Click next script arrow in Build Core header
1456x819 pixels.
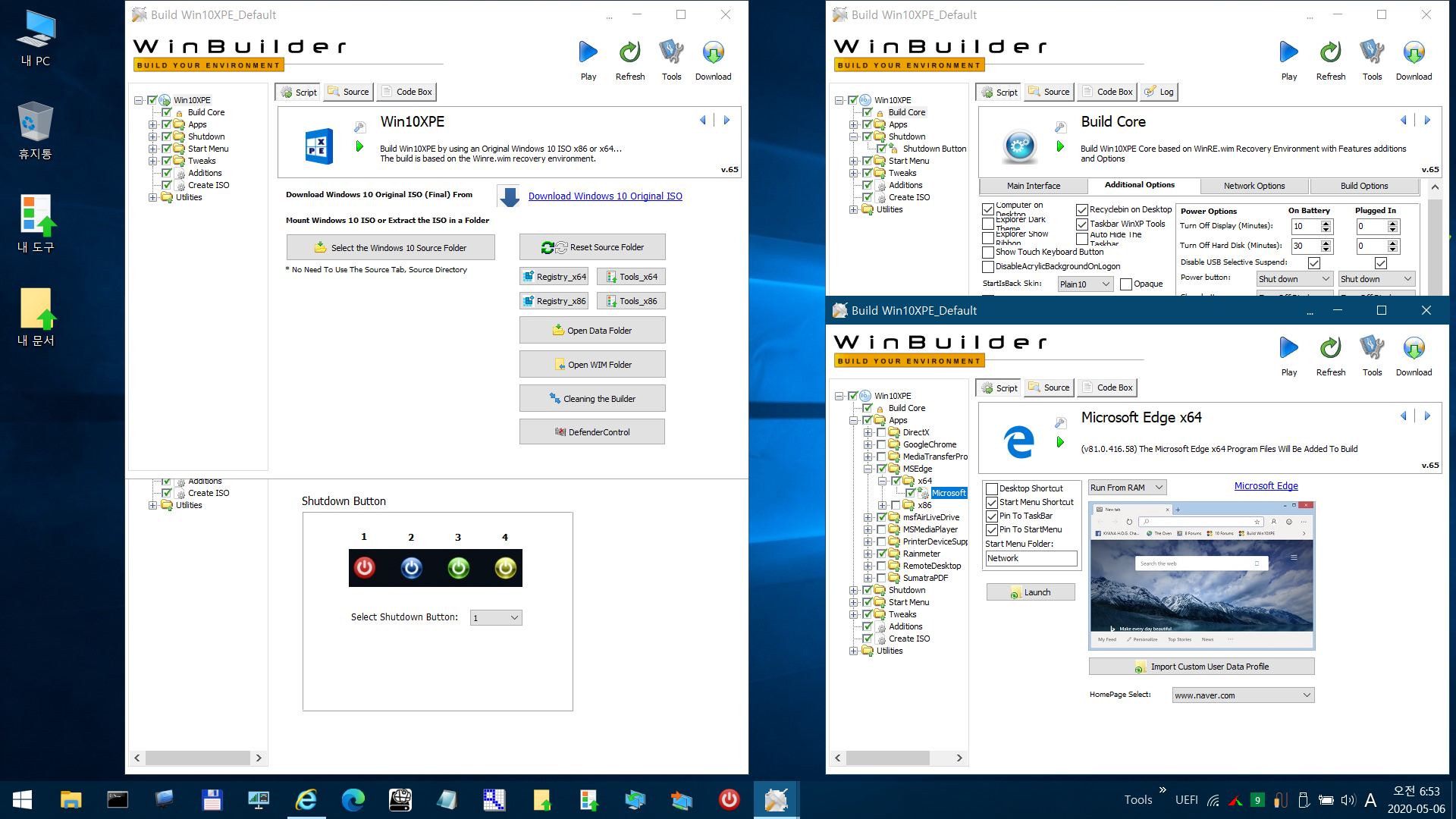click(1427, 120)
